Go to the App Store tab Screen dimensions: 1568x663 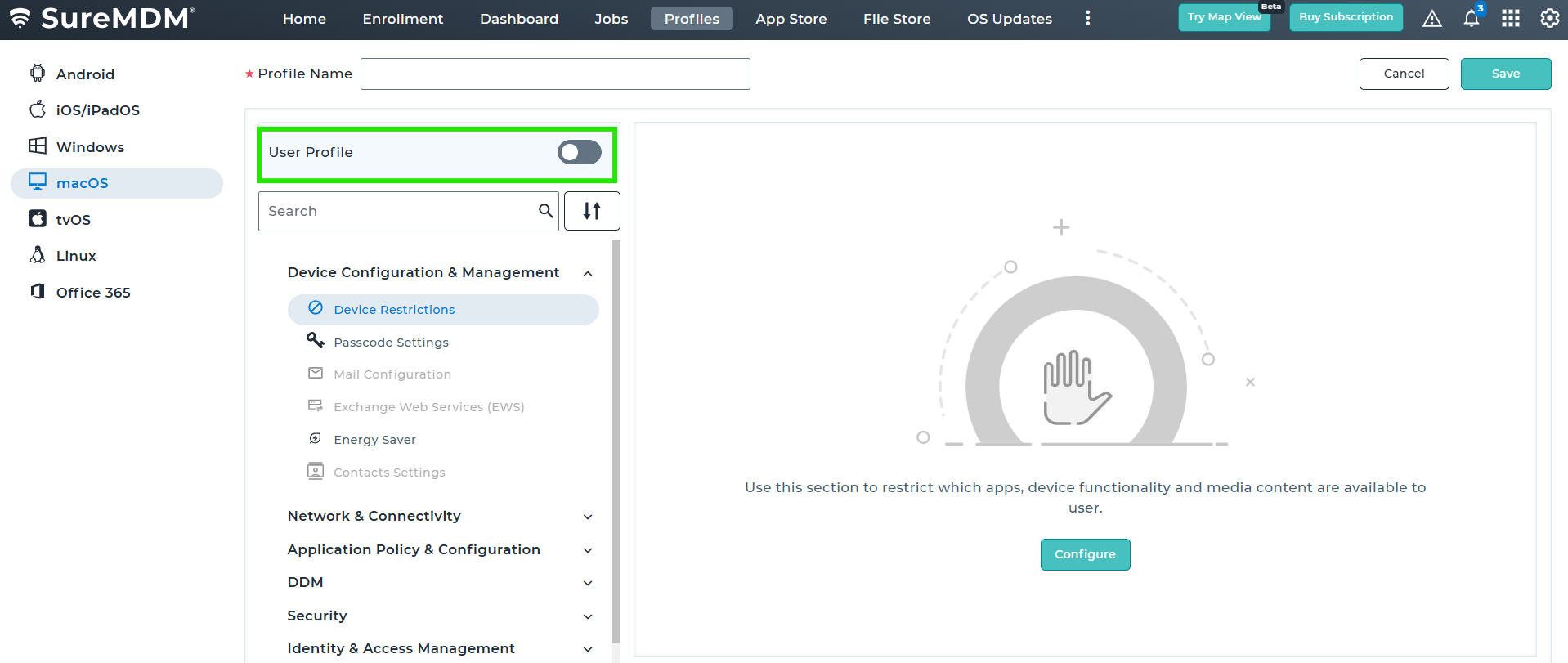[791, 19]
